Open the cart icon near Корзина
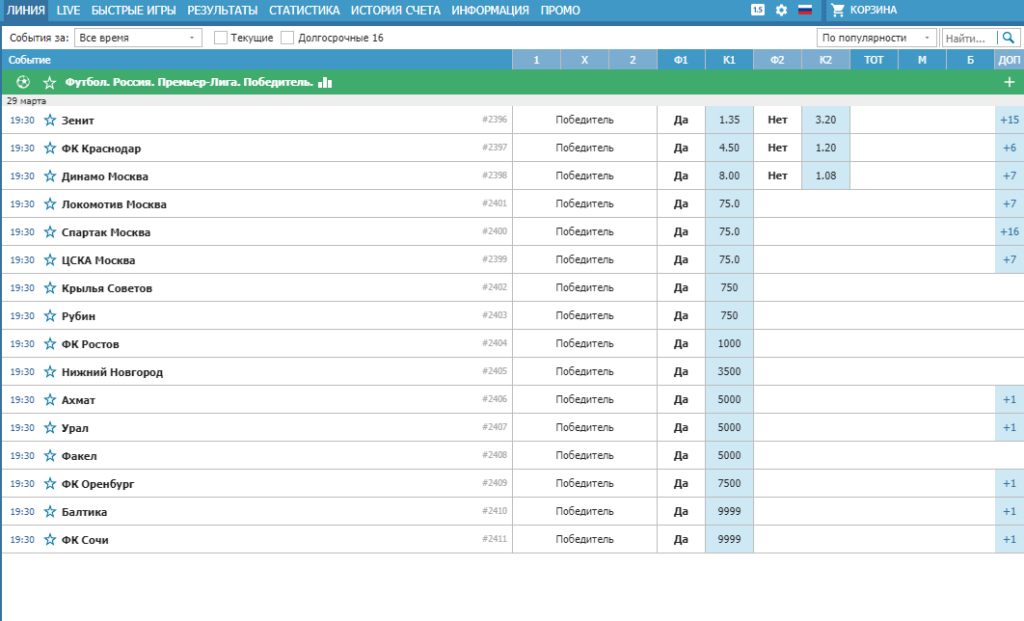 [838, 10]
